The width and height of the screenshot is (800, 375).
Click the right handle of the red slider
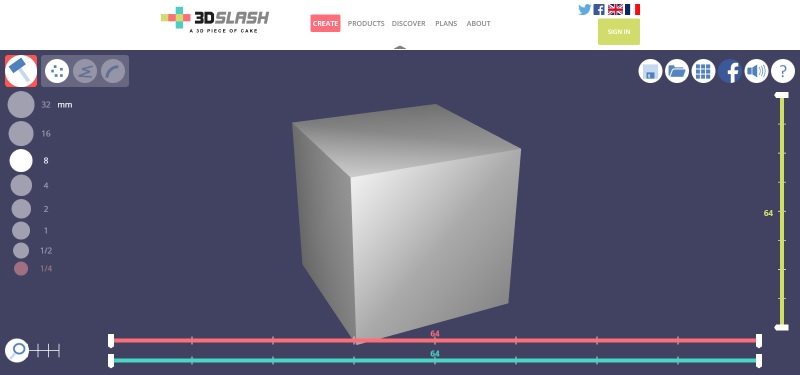coord(759,340)
